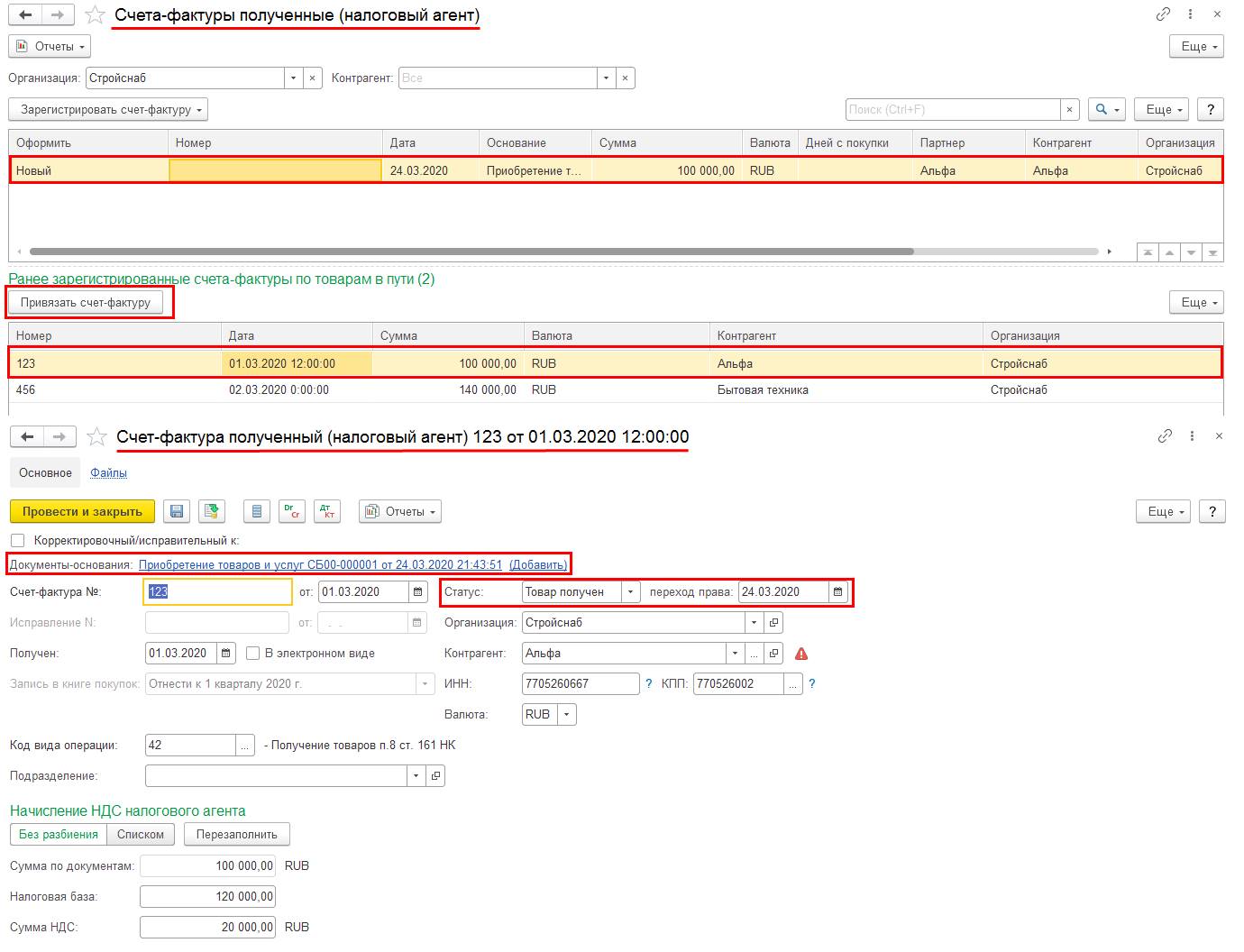Toggle Корректировочный/исправительный checkbox
1244x952 pixels.
tap(17, 541)
